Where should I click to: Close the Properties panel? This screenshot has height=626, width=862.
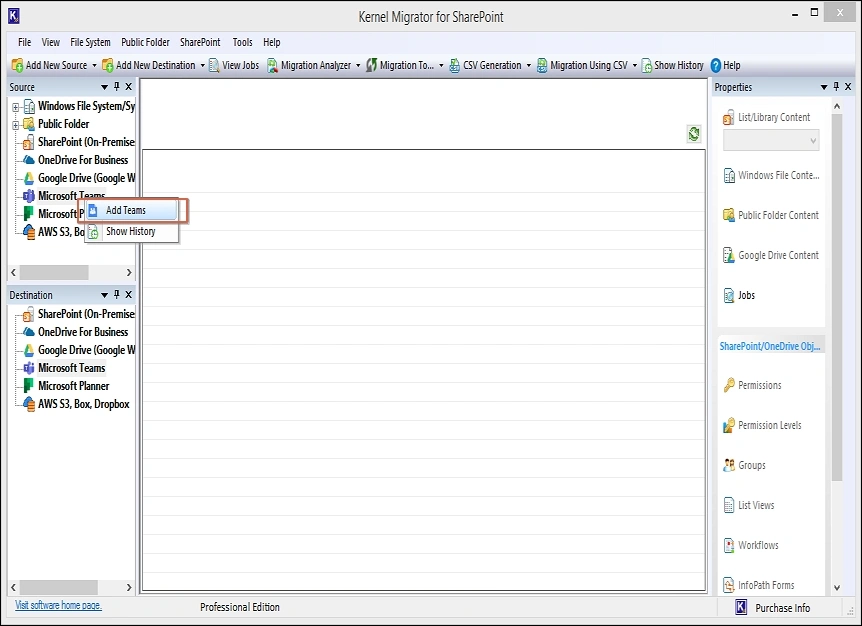[x=848, y=86]
